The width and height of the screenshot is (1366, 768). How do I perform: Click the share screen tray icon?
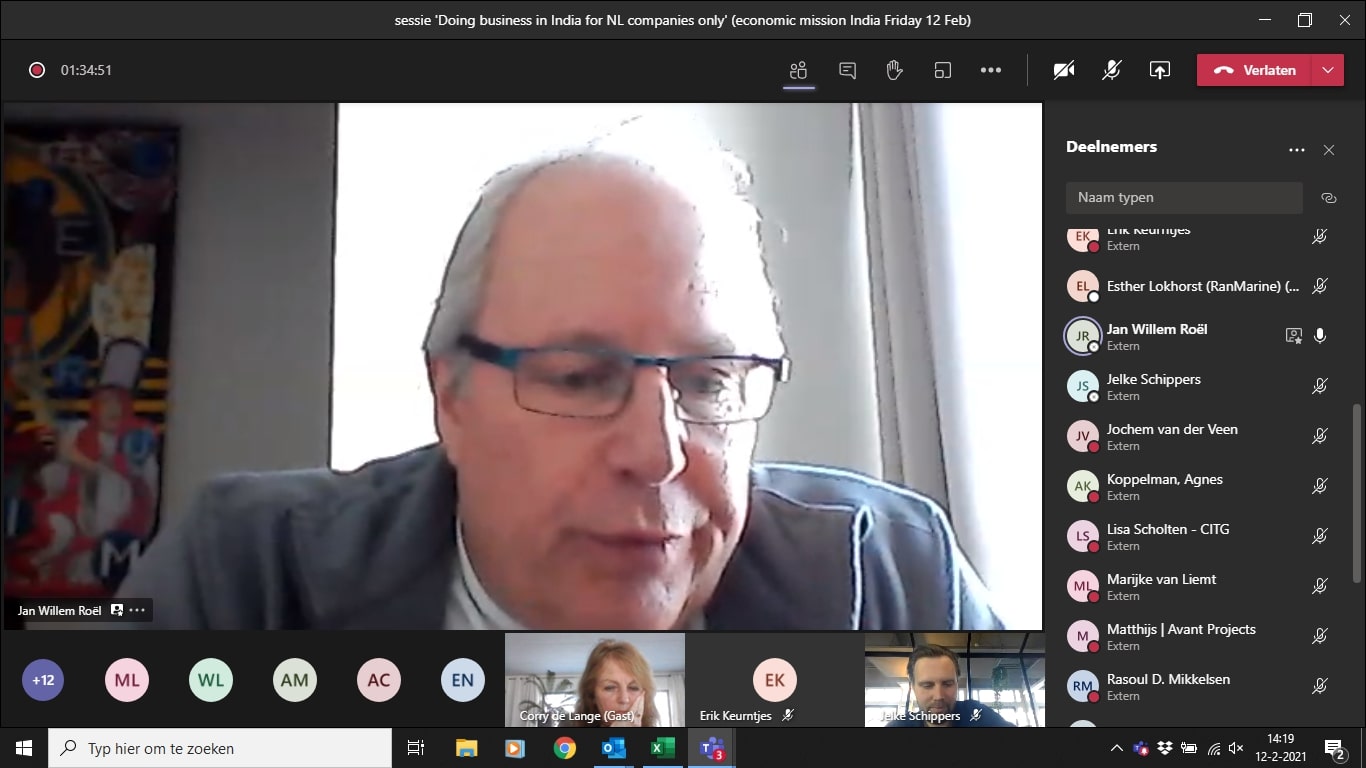[x=1159, y=70]
